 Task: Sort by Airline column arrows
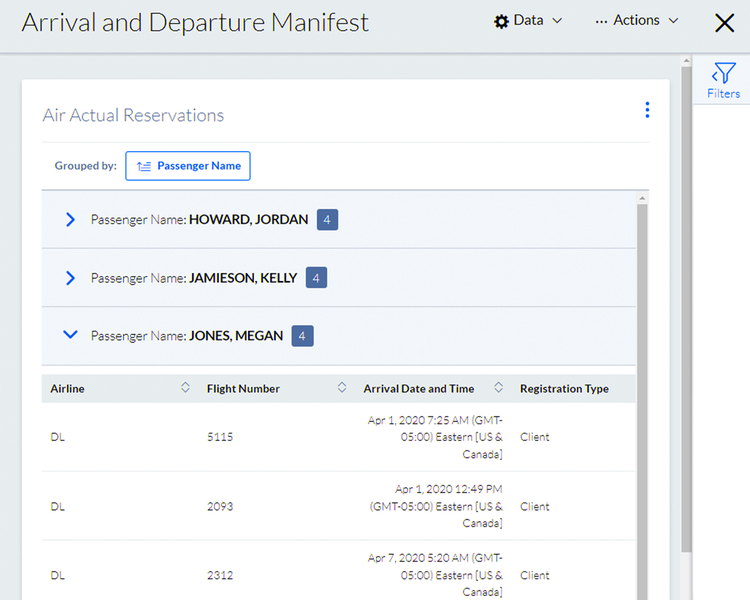[x=185, y=388]
